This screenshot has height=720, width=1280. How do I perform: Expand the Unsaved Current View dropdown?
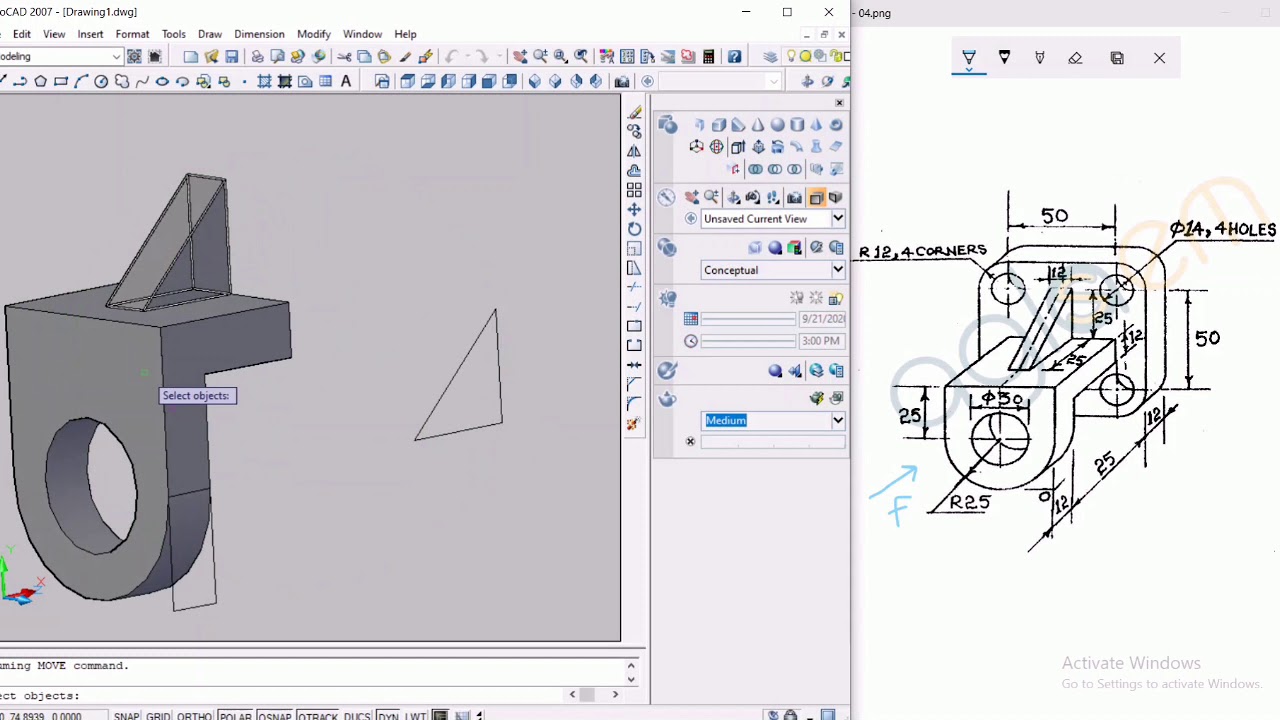[x=838, y=219]
